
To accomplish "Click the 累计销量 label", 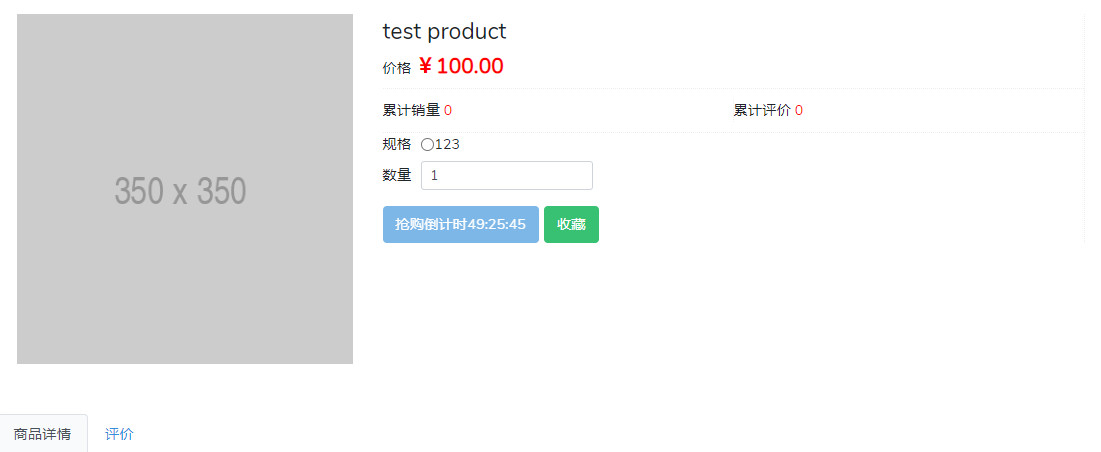I will (411, 110).
